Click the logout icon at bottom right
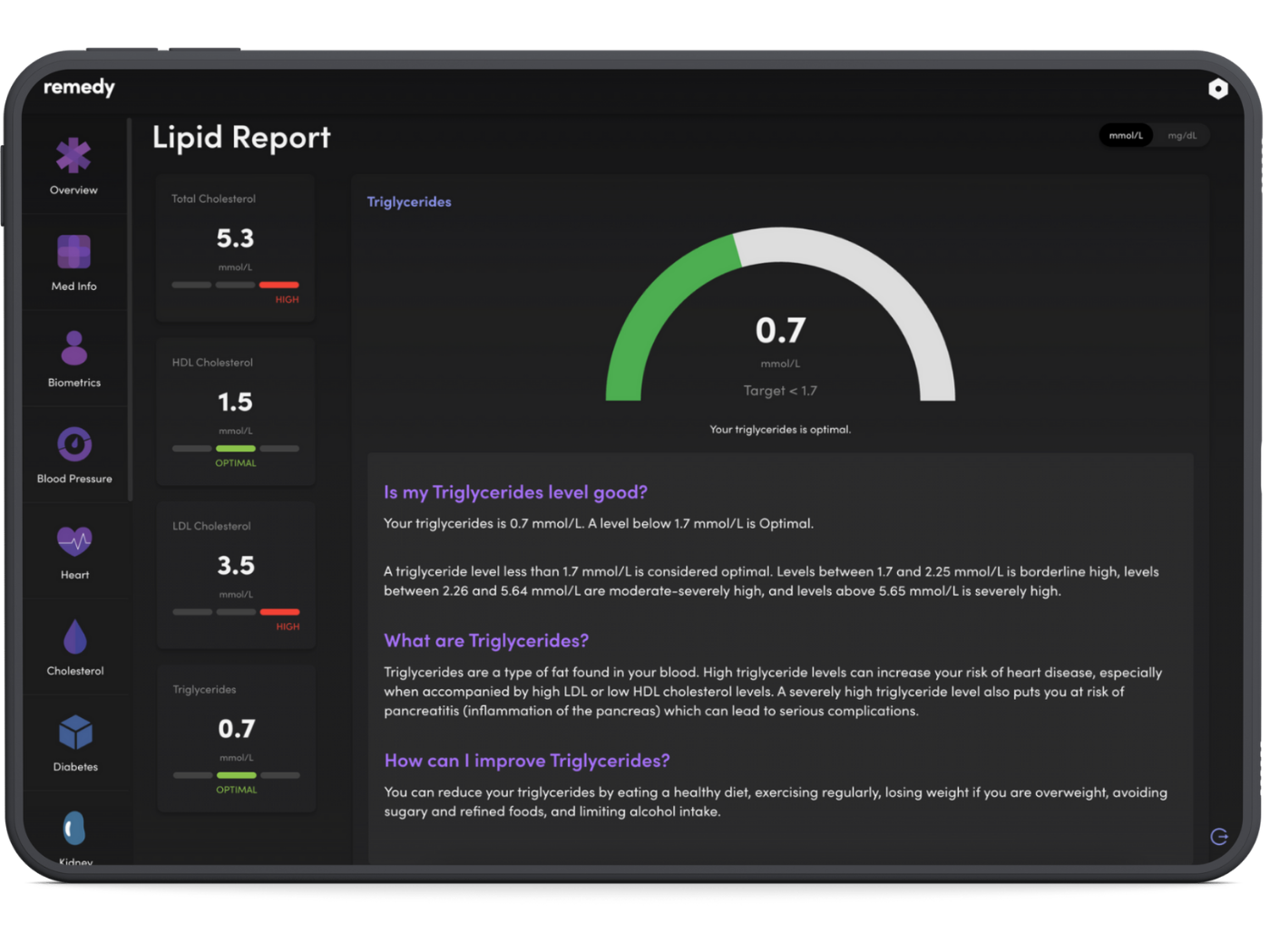 1218,836
